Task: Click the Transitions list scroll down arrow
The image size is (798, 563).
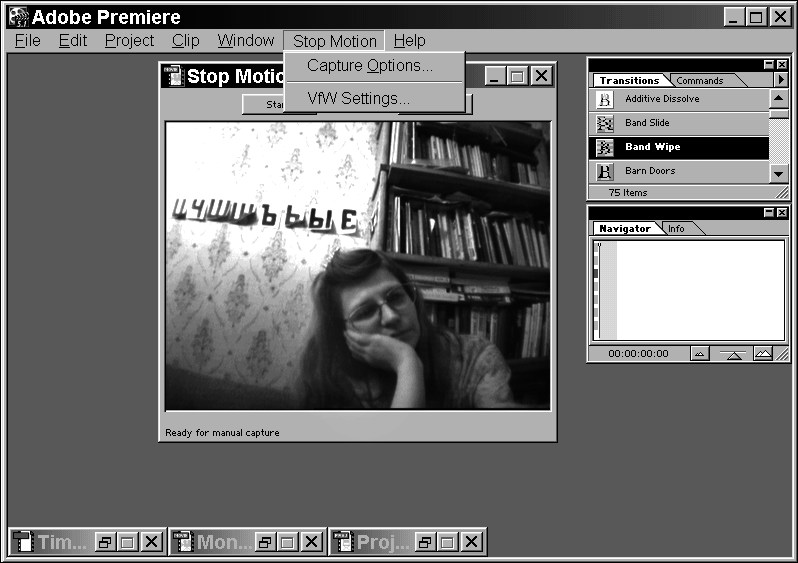Action: click(779, 174)
